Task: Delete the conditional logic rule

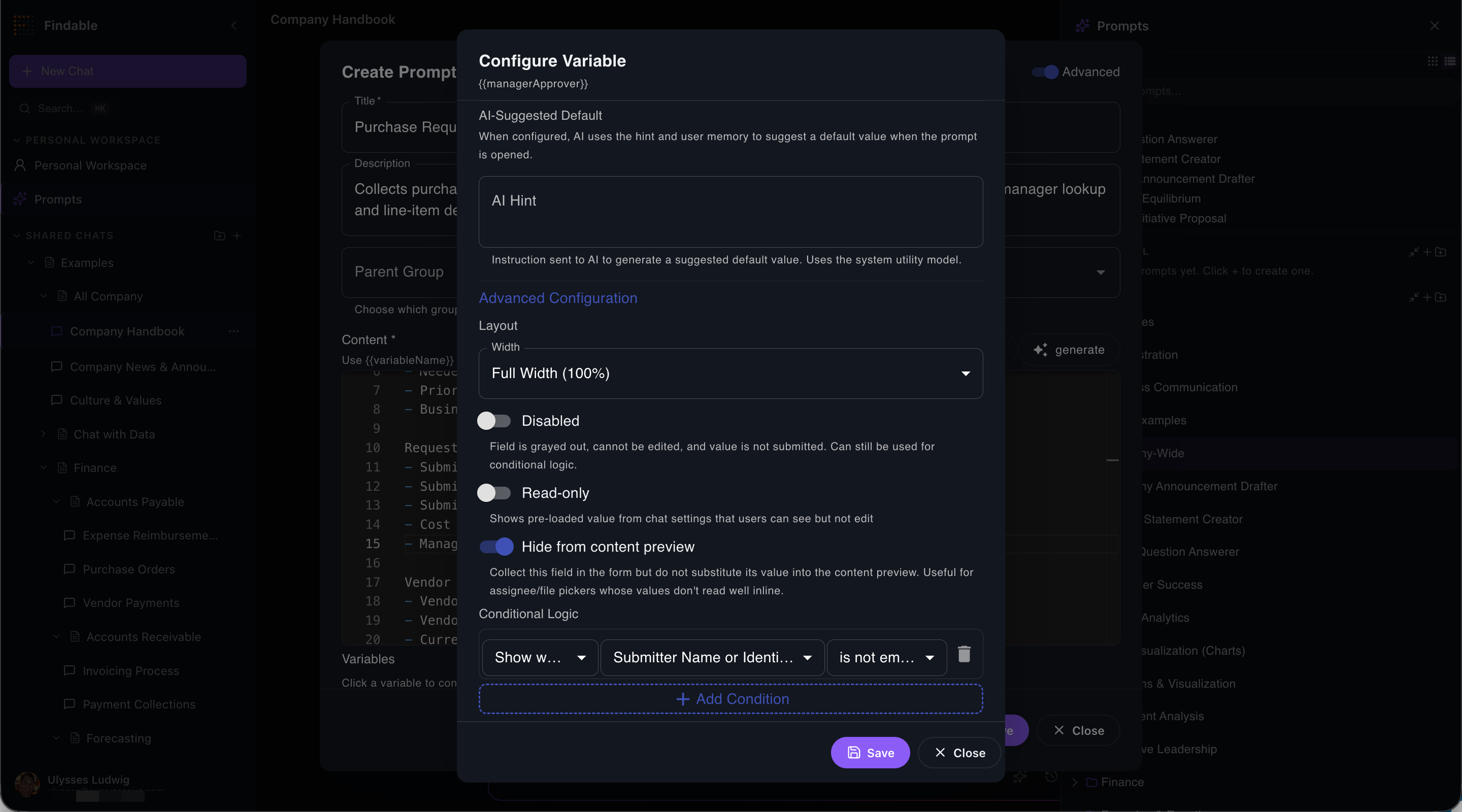Action: (963, 654)
